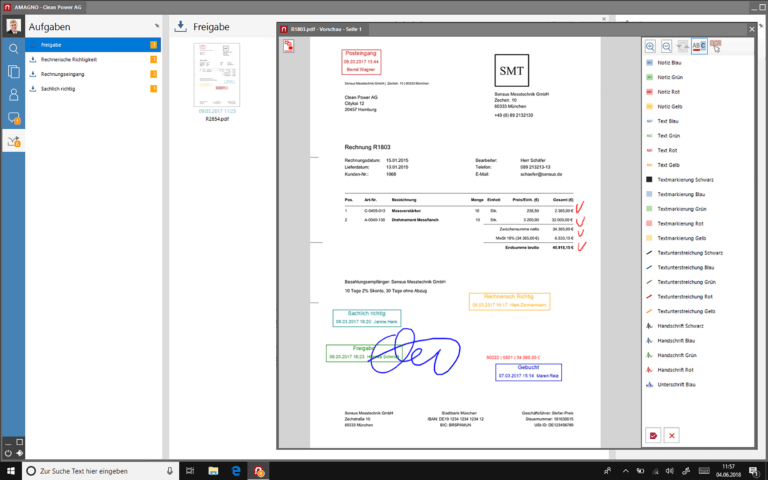This screenshot has width=768, height=480.
Task: Click the zoom in magnifier icon
Action: pos(650,46)
